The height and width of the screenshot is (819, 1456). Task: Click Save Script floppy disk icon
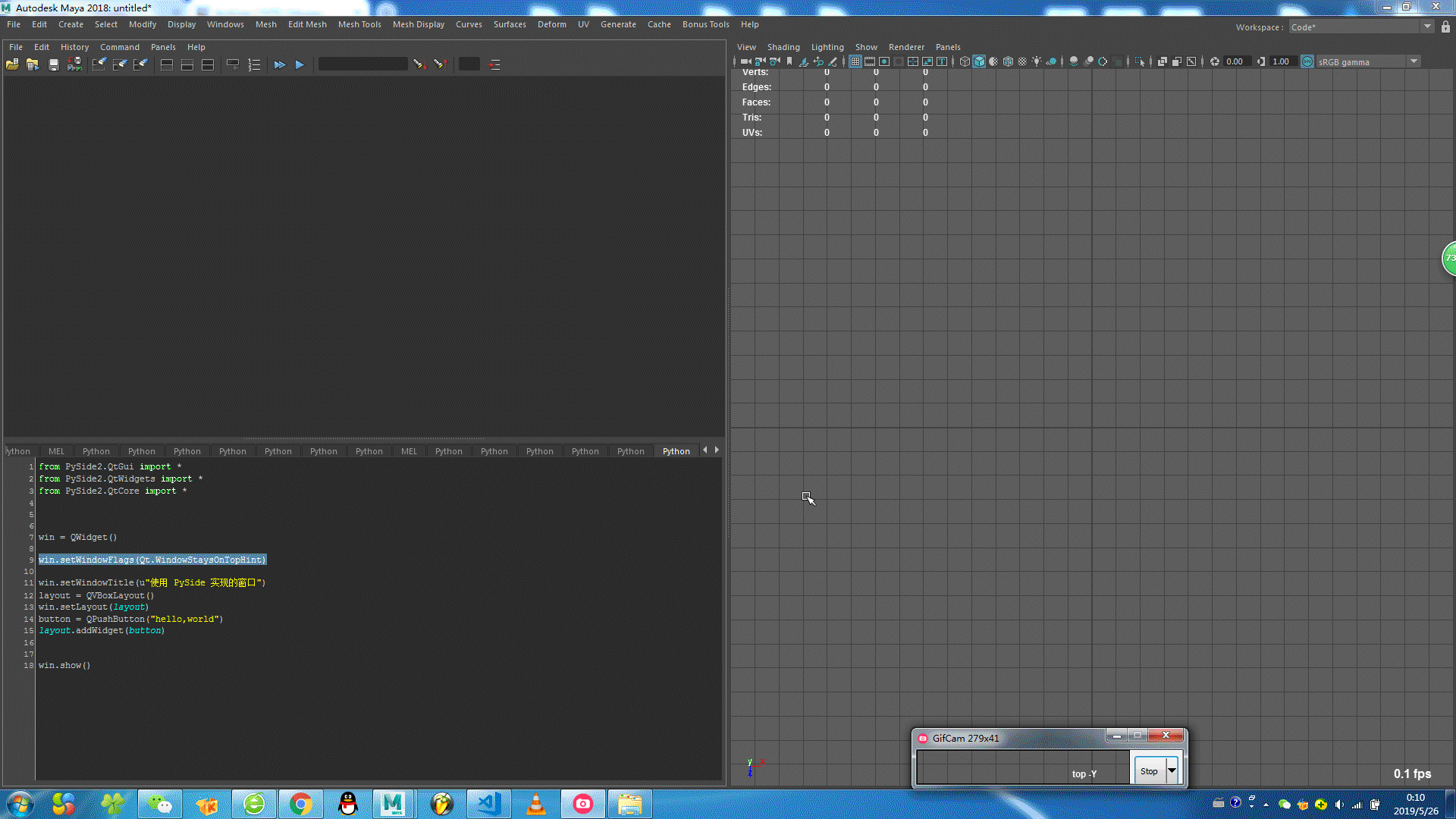[53, 64]
